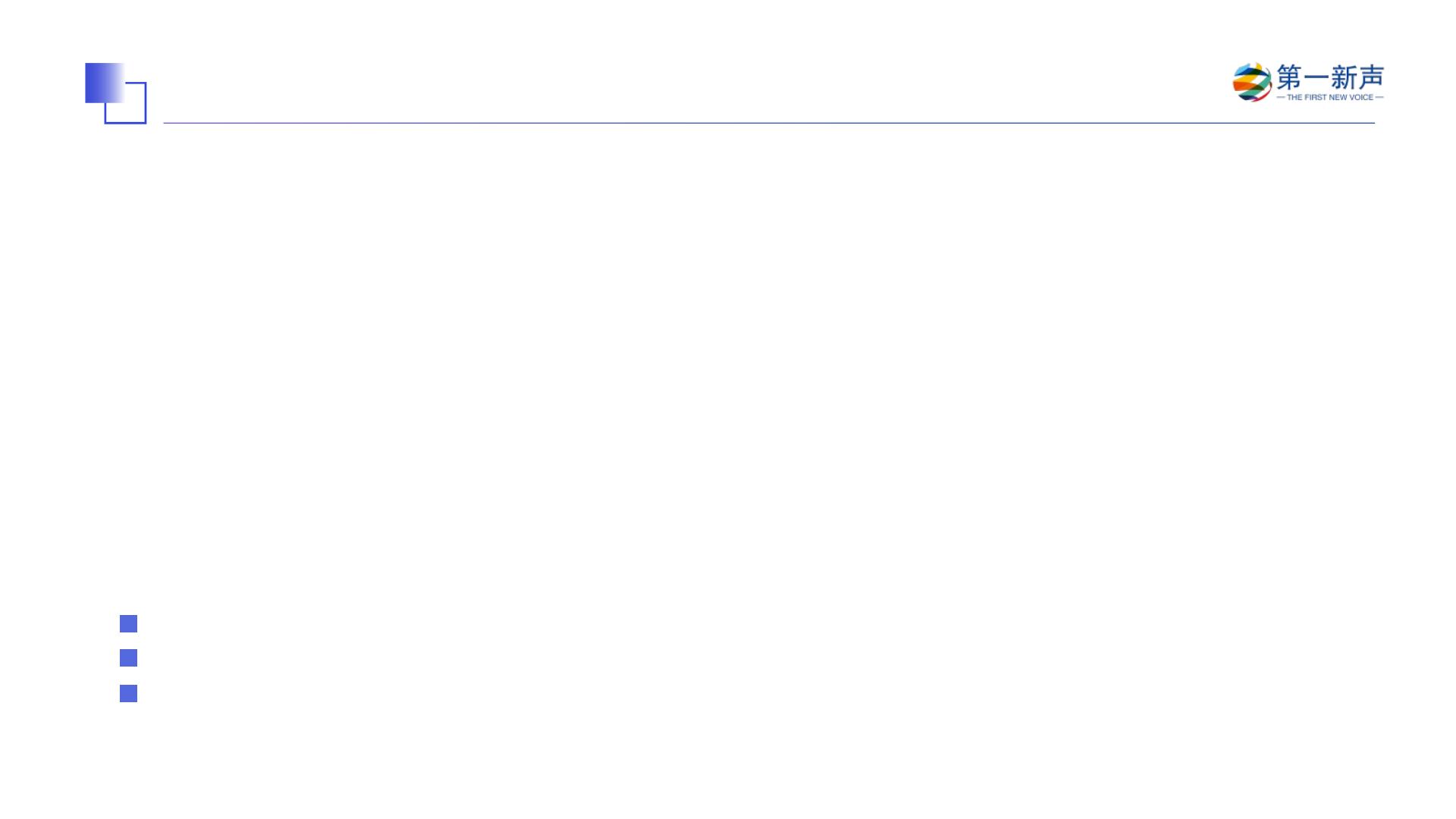Click the word THE in the logo tagline
The height and width of the screenshot is (819, 1456).
[x=1294, y=97]
